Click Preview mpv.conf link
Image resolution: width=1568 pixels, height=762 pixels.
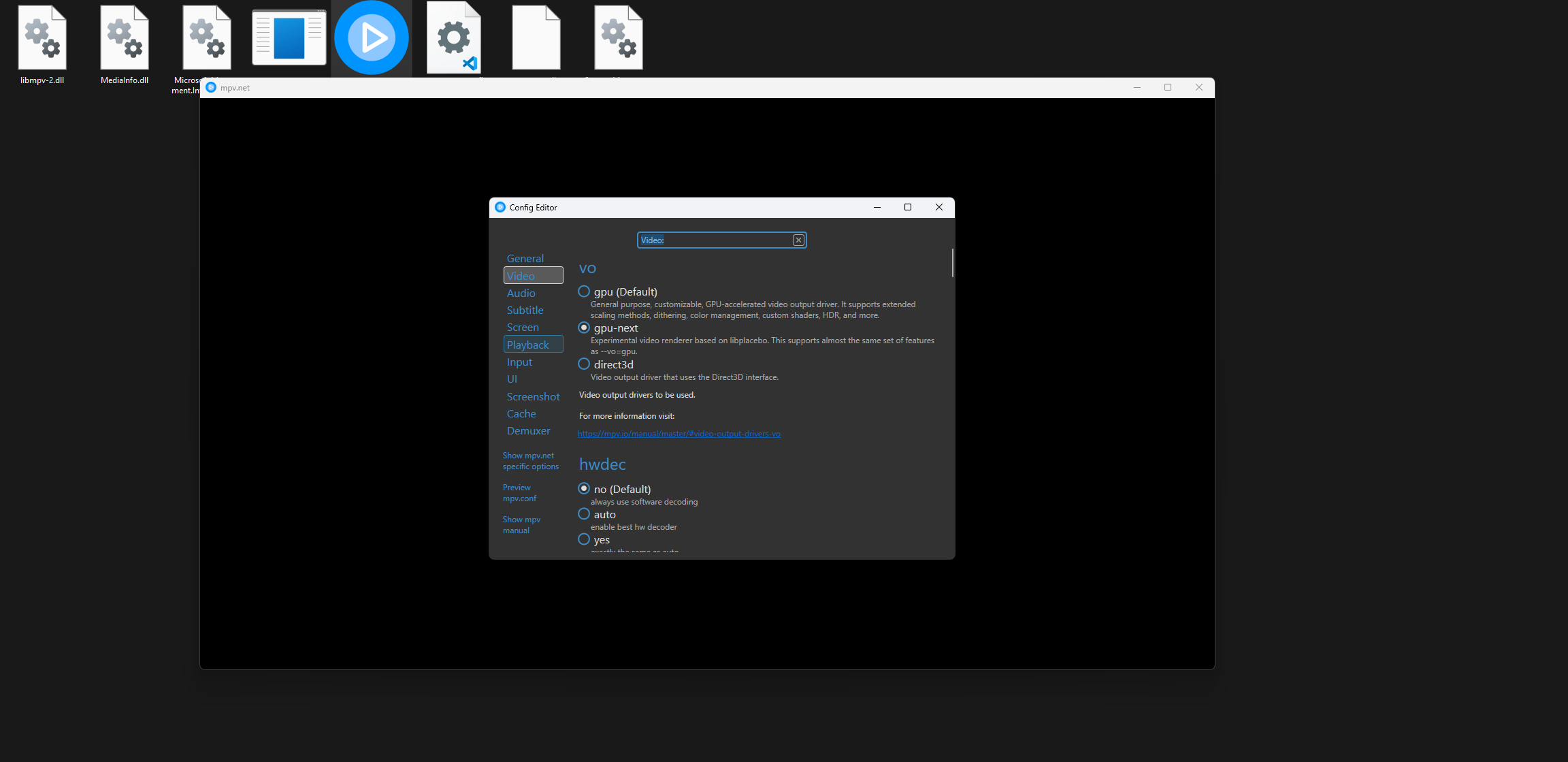point(519,493)
